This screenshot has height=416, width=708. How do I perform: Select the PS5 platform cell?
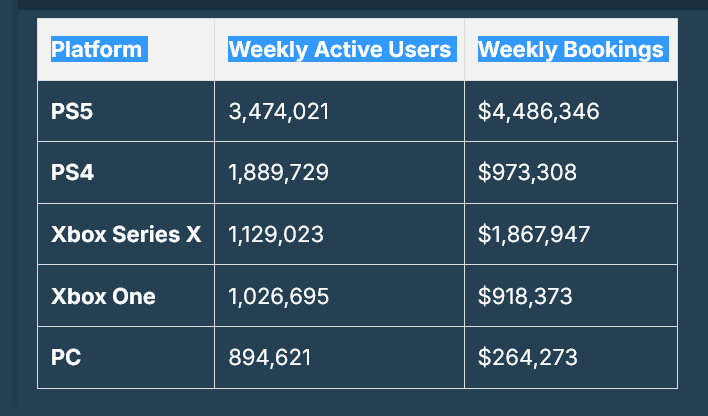click(x=72, y=111)
